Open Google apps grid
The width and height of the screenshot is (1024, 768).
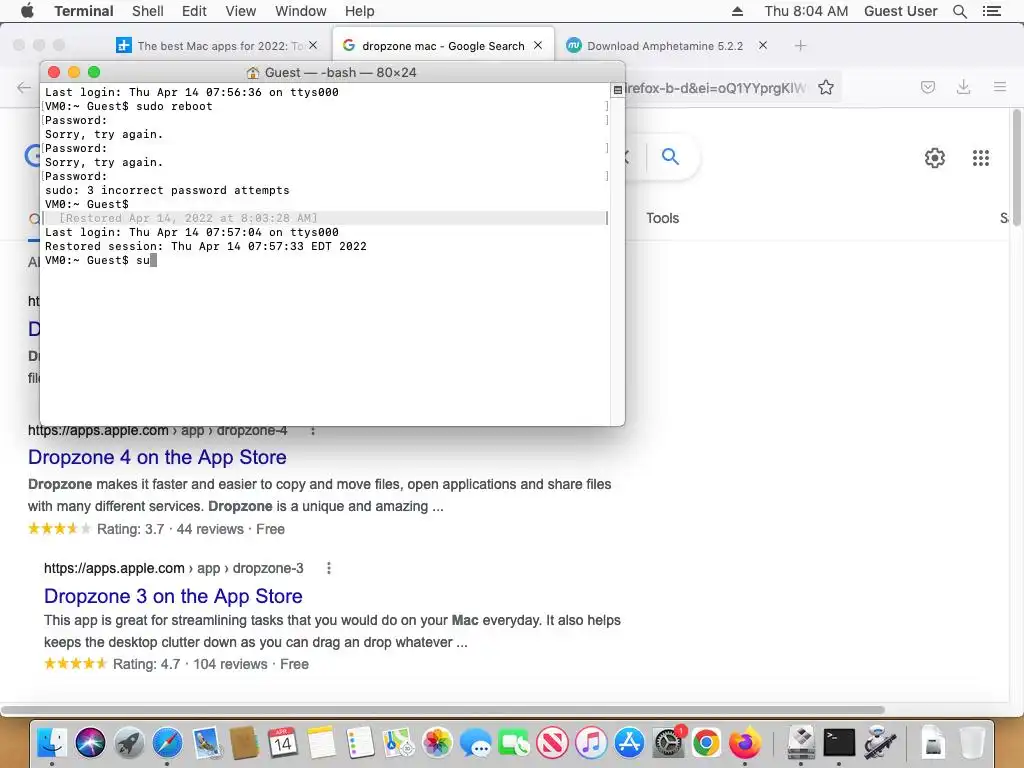click(x=981, y=158)
